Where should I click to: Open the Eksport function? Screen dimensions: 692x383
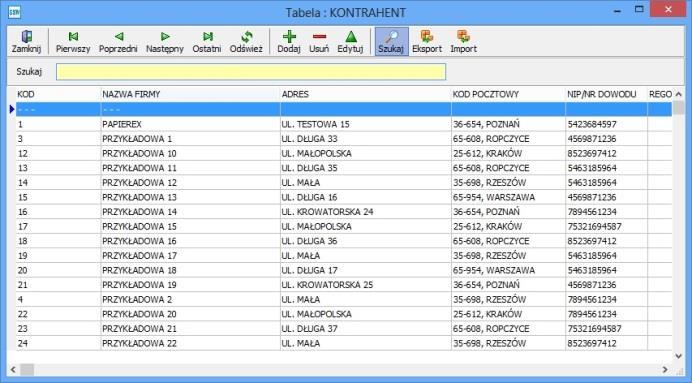[427, 42]
